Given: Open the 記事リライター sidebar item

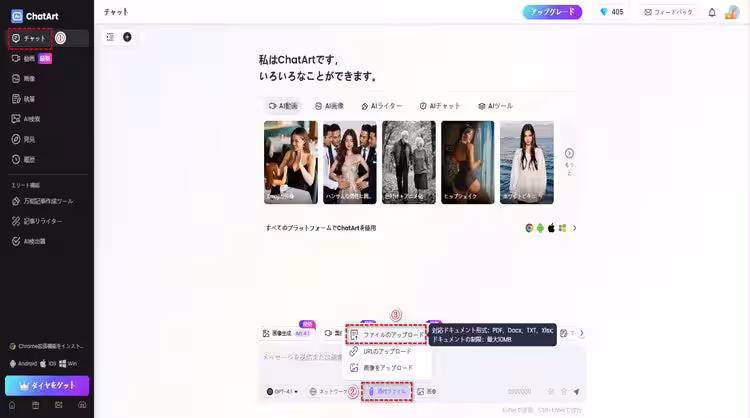Looking at the screenshot, I should pos(37,221).
